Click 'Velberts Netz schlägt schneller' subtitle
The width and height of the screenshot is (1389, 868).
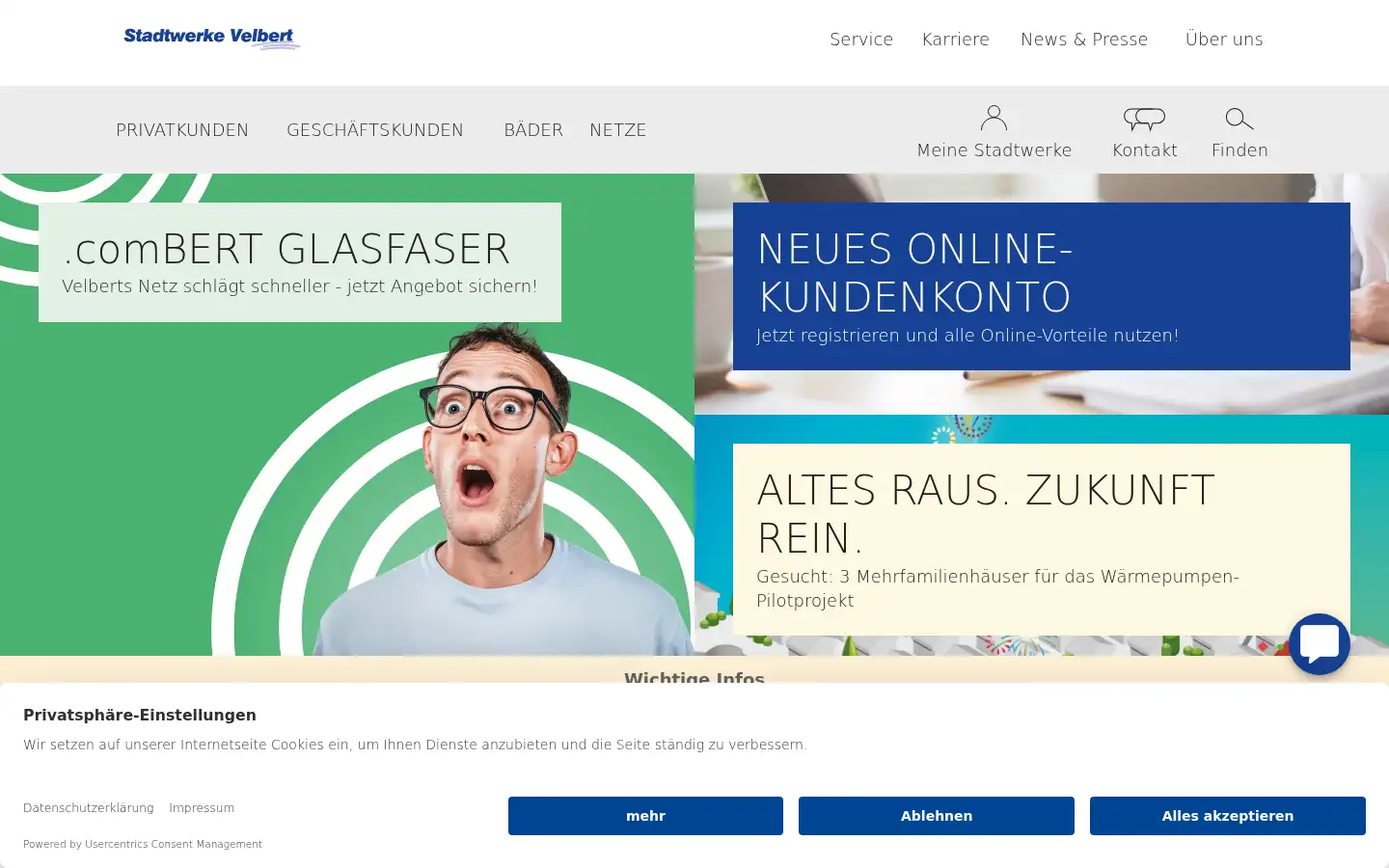300,286
